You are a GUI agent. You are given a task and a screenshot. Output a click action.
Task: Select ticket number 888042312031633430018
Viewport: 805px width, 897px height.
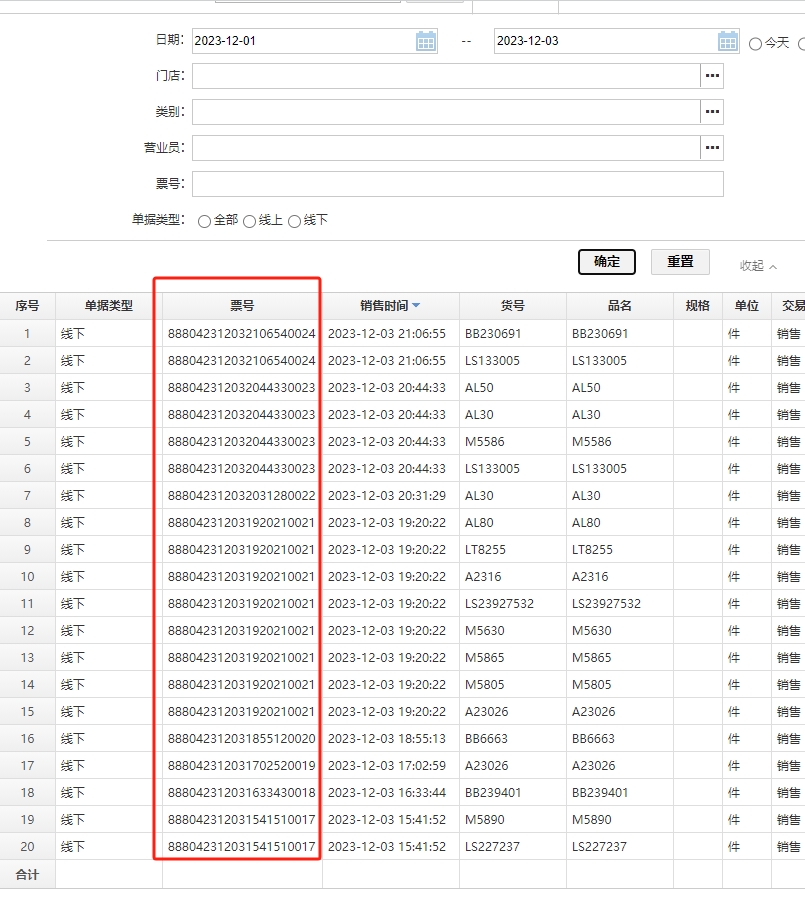241,792
